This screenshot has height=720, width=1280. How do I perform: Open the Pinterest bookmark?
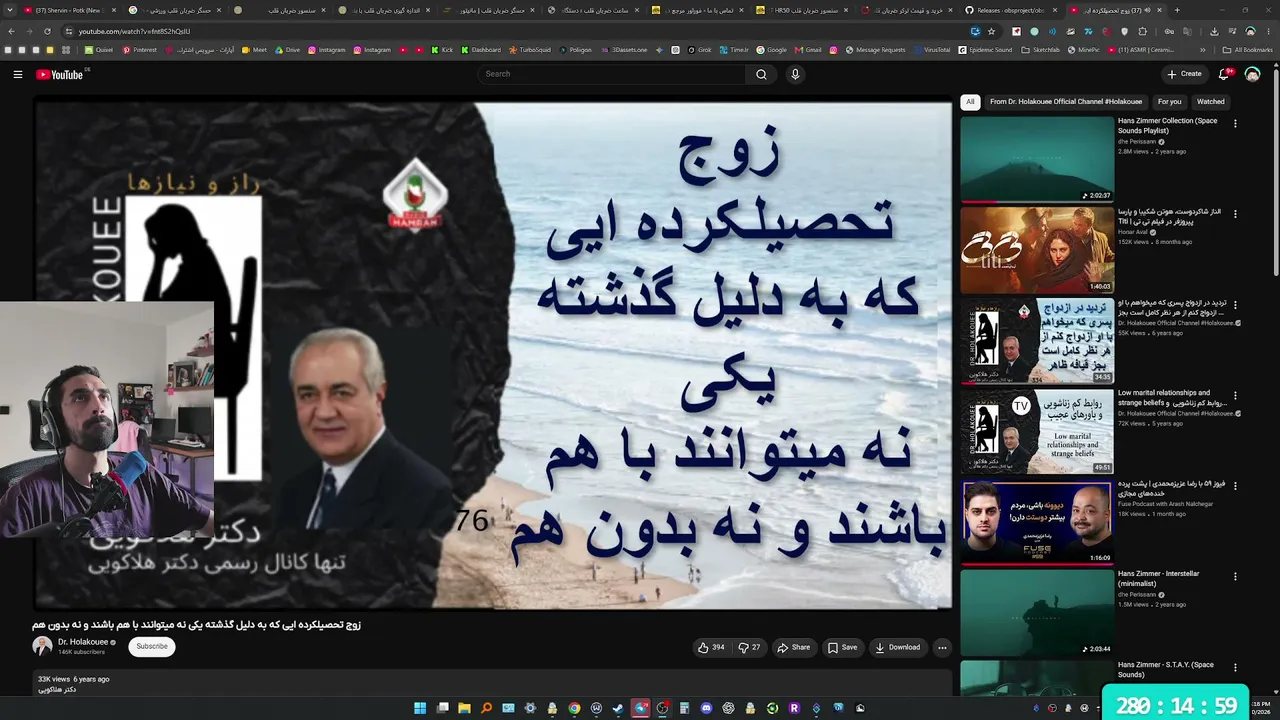coord(140,50)
